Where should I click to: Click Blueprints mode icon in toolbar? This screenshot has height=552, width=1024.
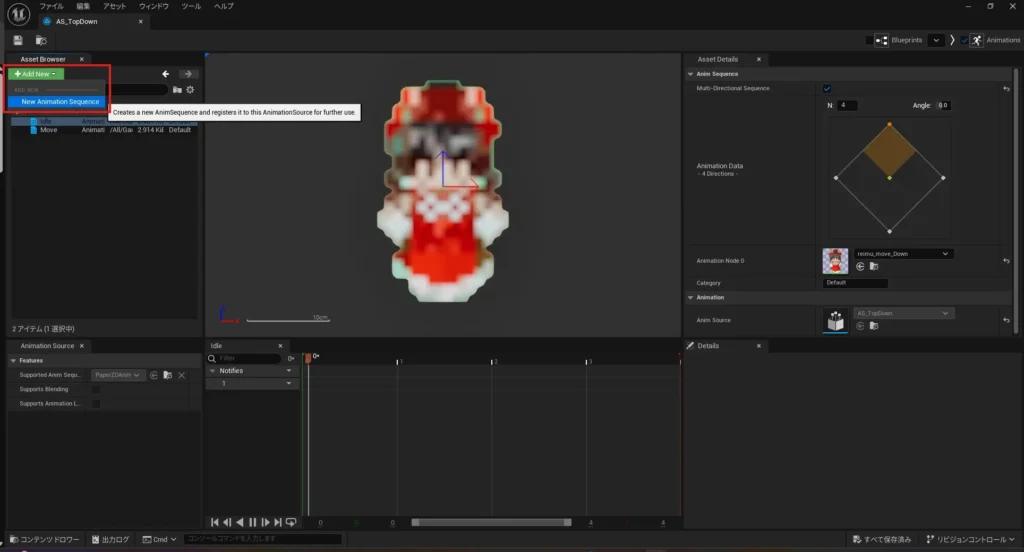click(x=881, y=41)
